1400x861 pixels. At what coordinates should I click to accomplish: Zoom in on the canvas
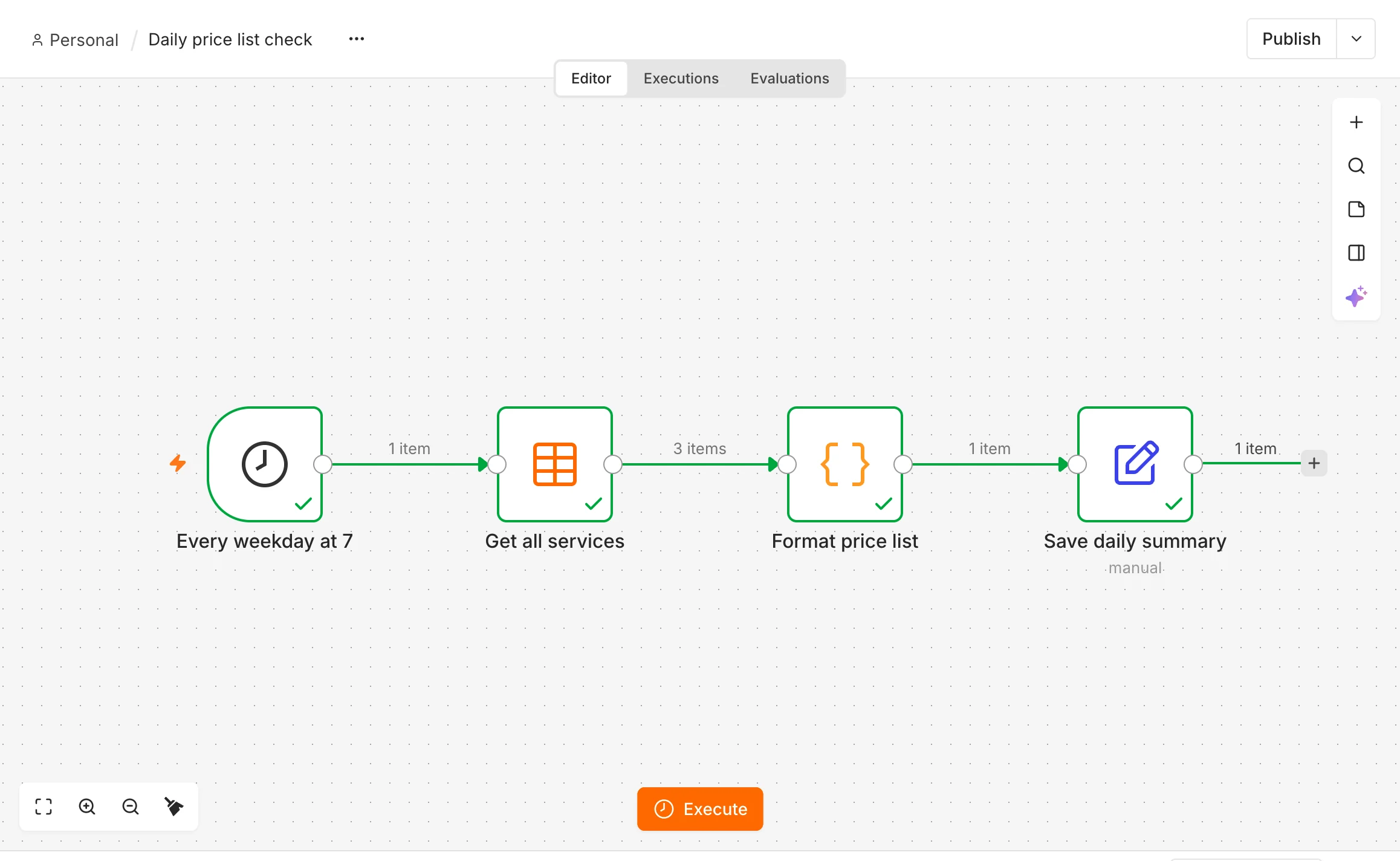point(87,807)
